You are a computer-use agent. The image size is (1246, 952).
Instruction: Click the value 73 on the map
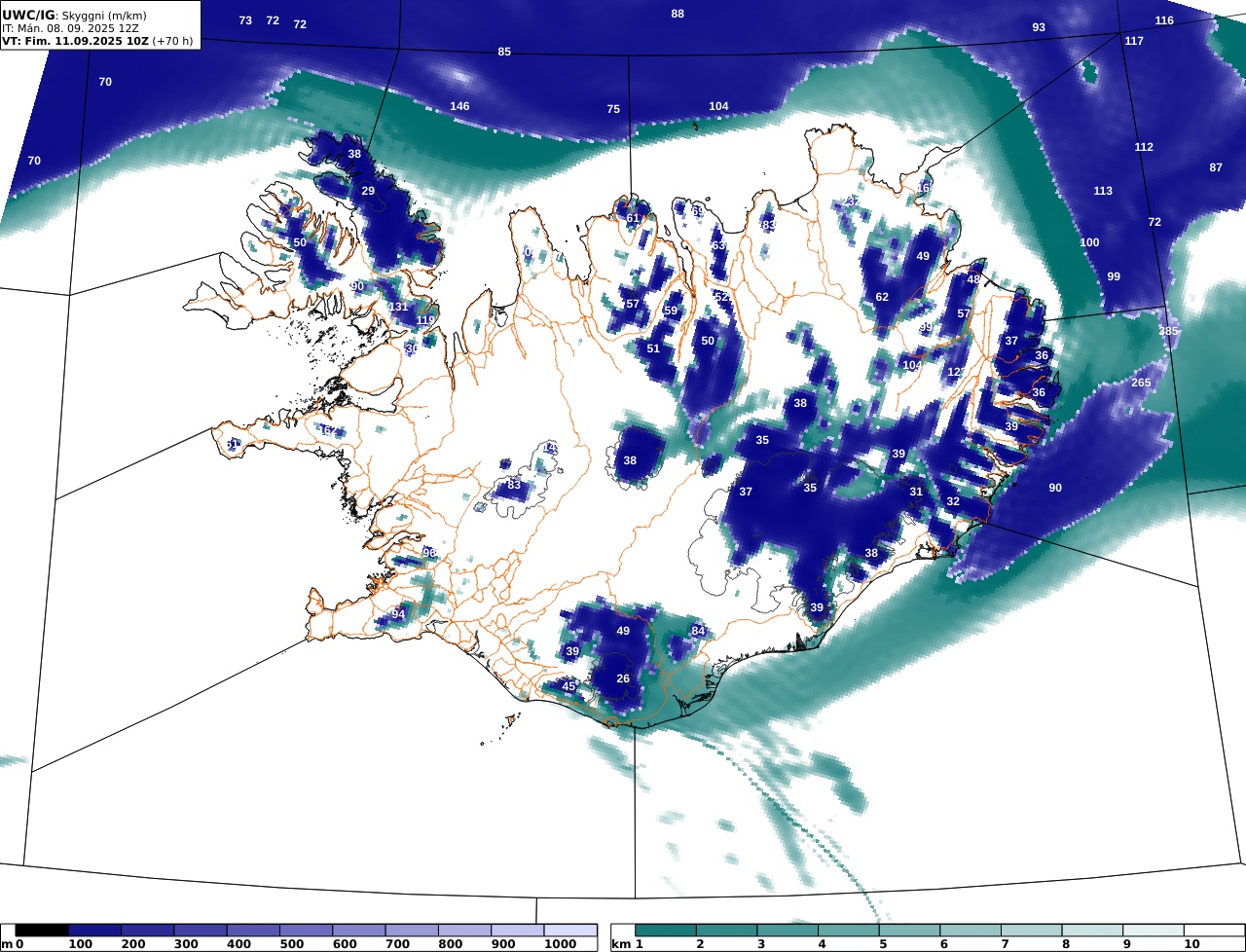[245, 20]
